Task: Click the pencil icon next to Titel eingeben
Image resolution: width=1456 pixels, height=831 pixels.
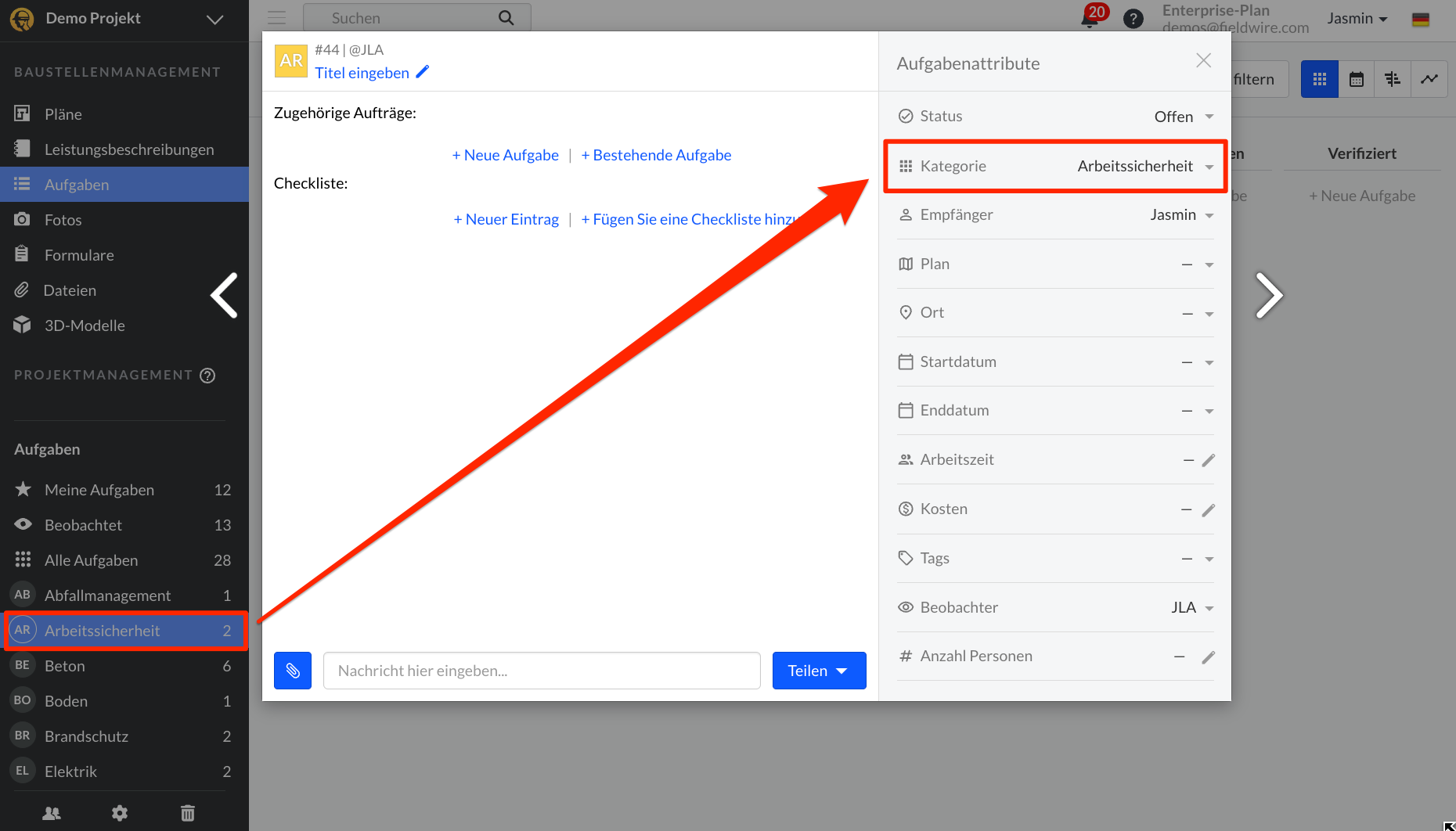Action: coord(423,72)
